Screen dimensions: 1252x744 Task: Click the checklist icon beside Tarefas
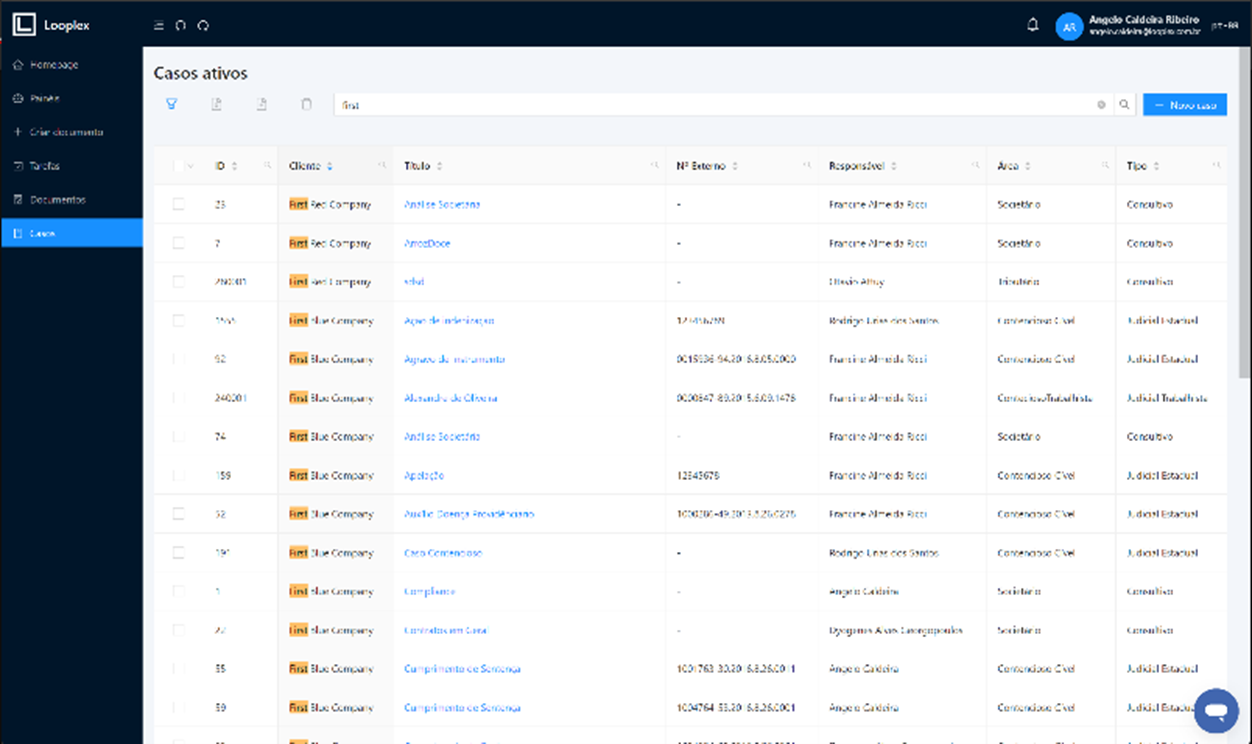click(x=18, y=166)
